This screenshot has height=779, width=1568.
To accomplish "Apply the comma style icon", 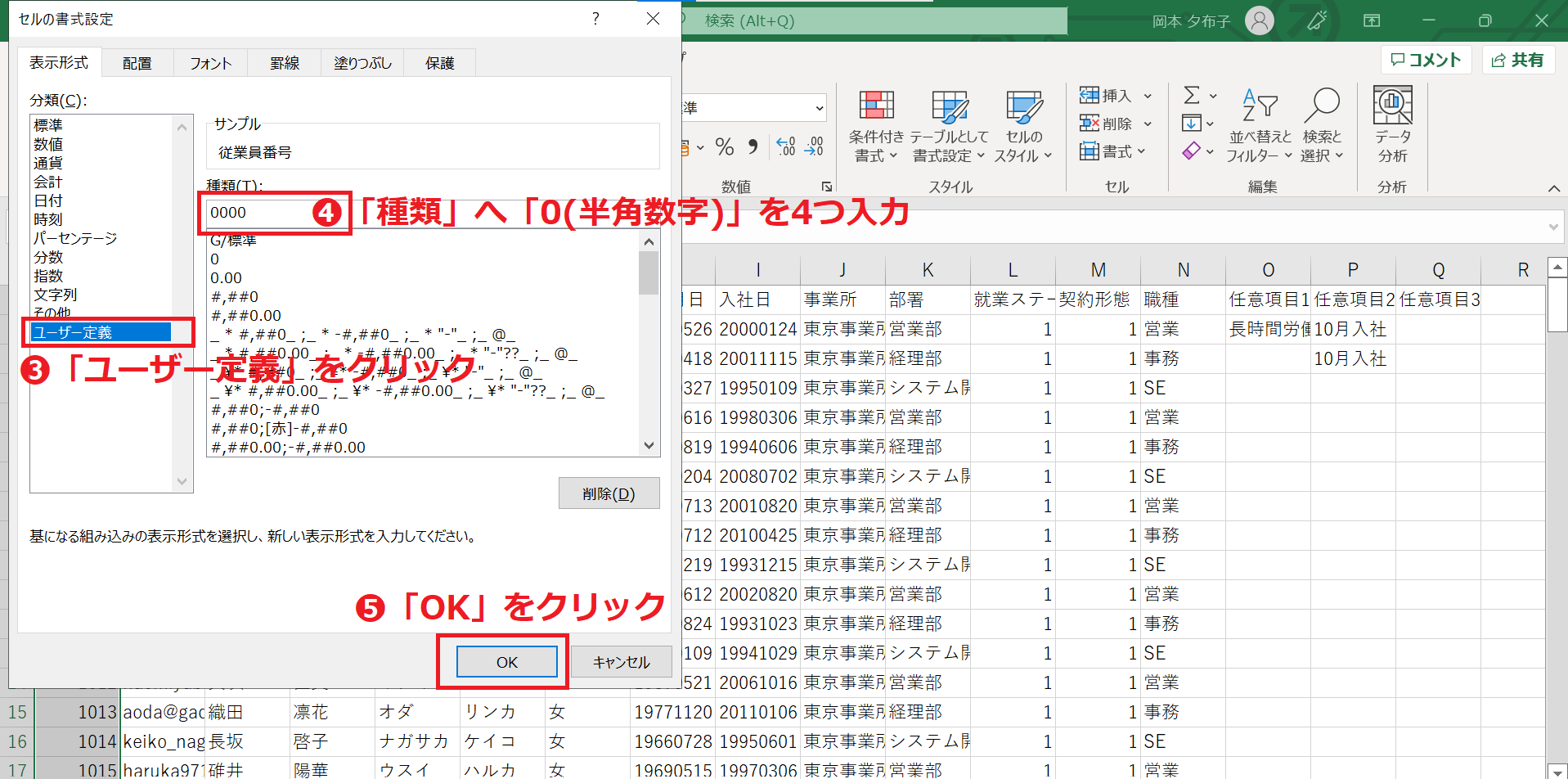I will click(x=753, y=146).
